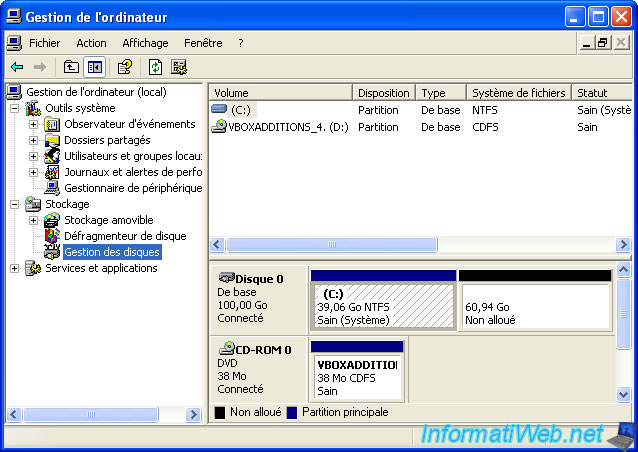
Task: Click the VBOXADDITIONS CD icon in list
Action: (x=219, y=127)
